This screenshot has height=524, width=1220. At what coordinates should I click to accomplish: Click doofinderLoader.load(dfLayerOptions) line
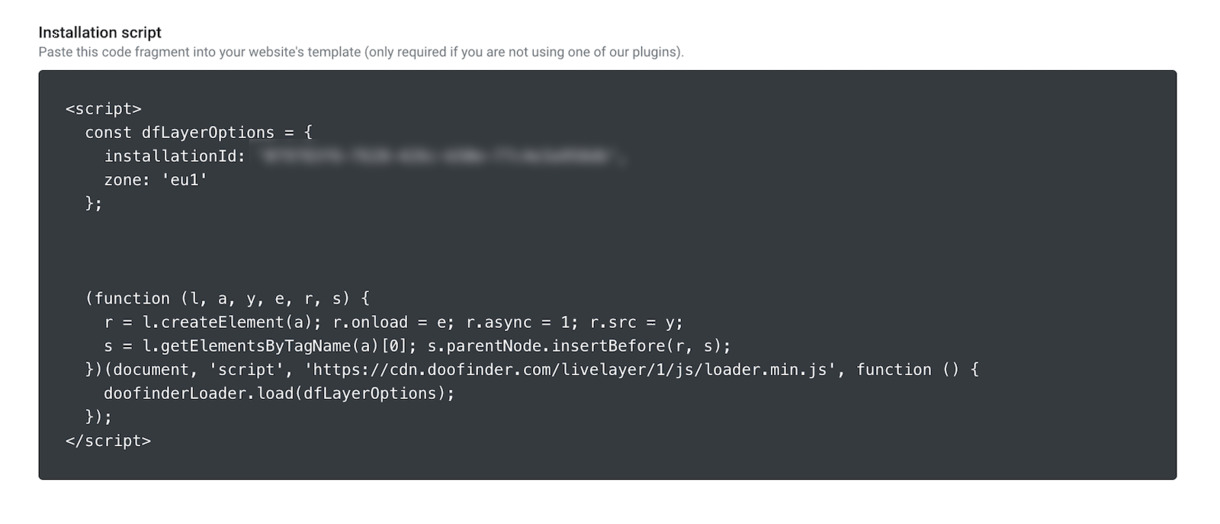(x=279, y=393)
